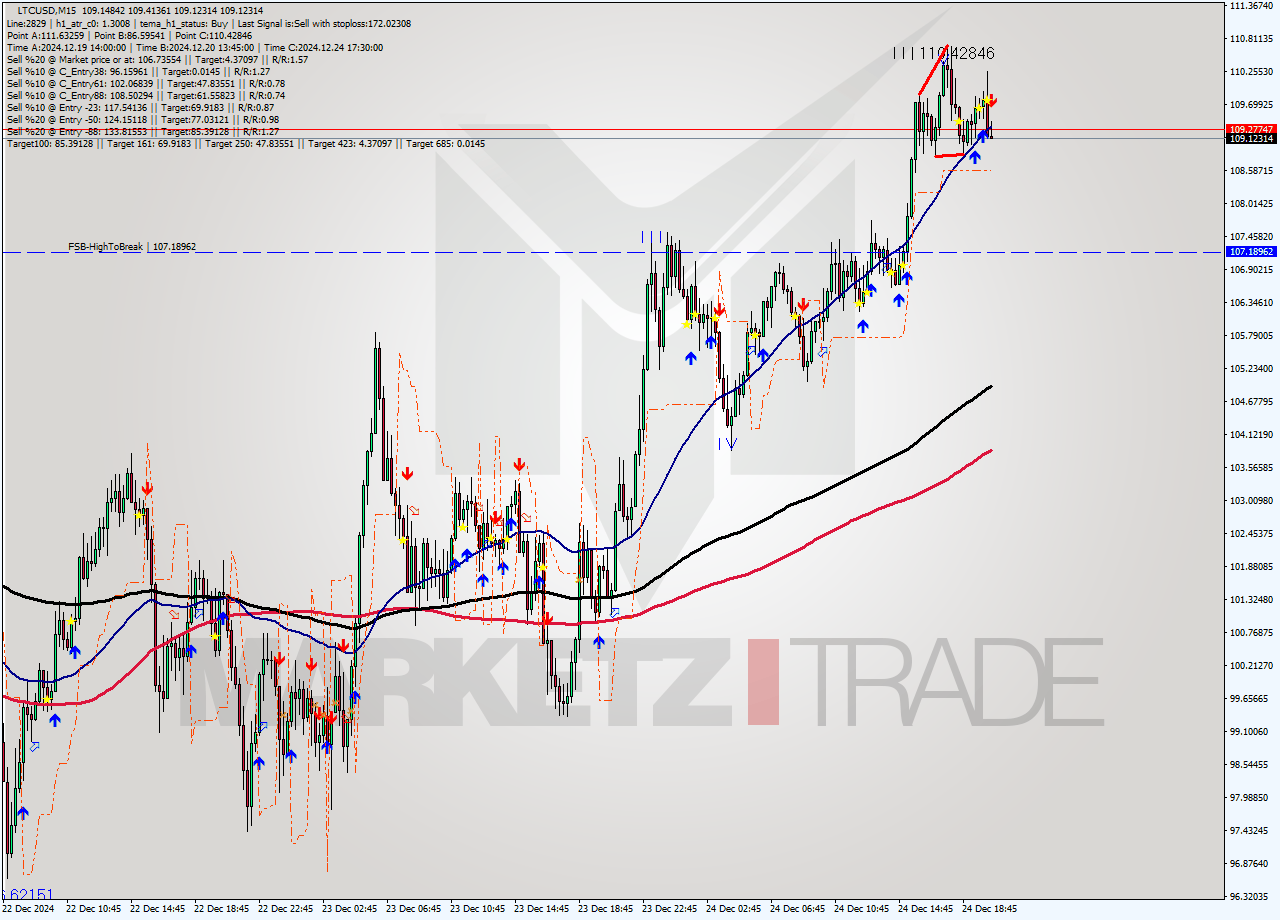
Task: Click the red 109.27747 price tag
Action: [x=1251, y=129]
